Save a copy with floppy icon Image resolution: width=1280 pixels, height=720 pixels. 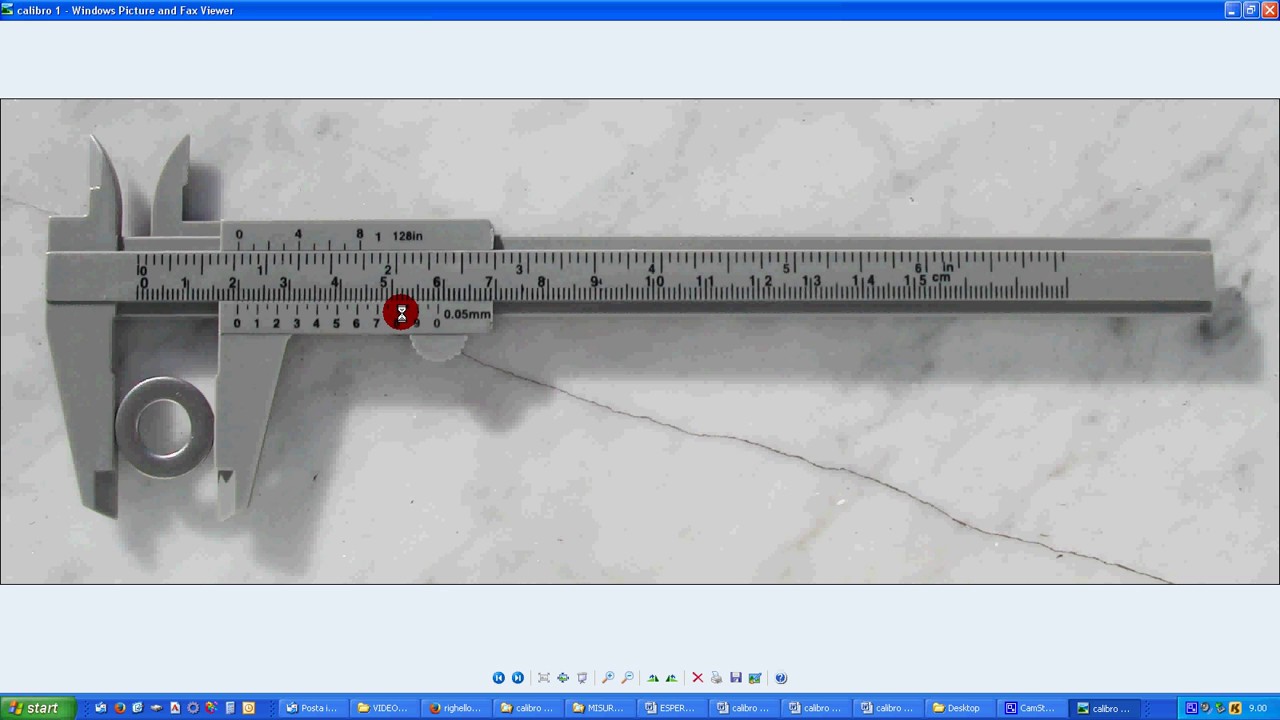[735, 678]
